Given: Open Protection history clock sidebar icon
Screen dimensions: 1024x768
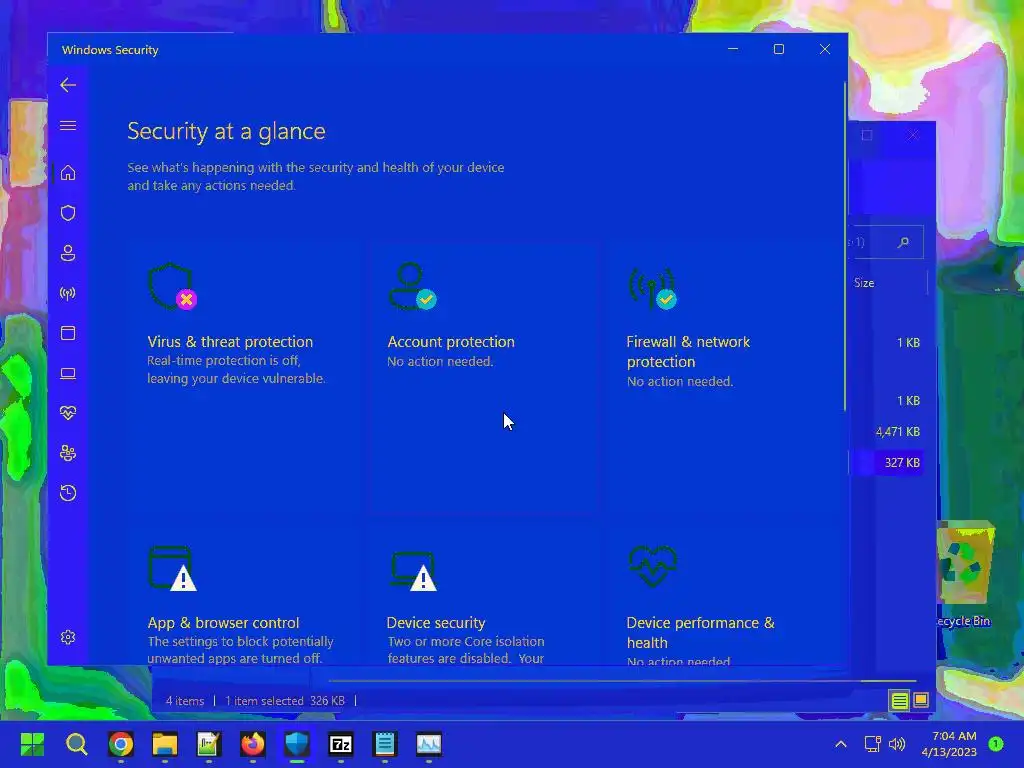Looking at the screenshot, I should (x=68, y=493).
